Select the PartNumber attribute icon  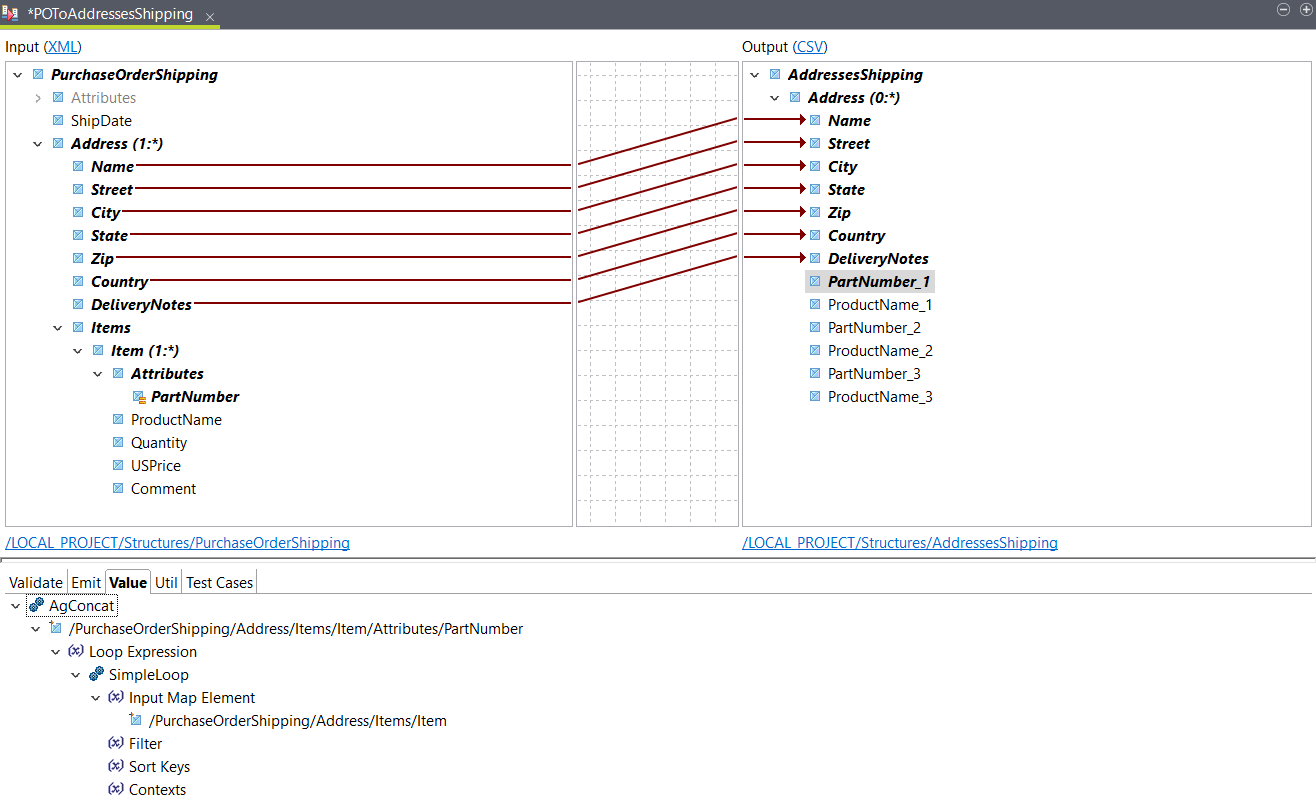[139, 396]
